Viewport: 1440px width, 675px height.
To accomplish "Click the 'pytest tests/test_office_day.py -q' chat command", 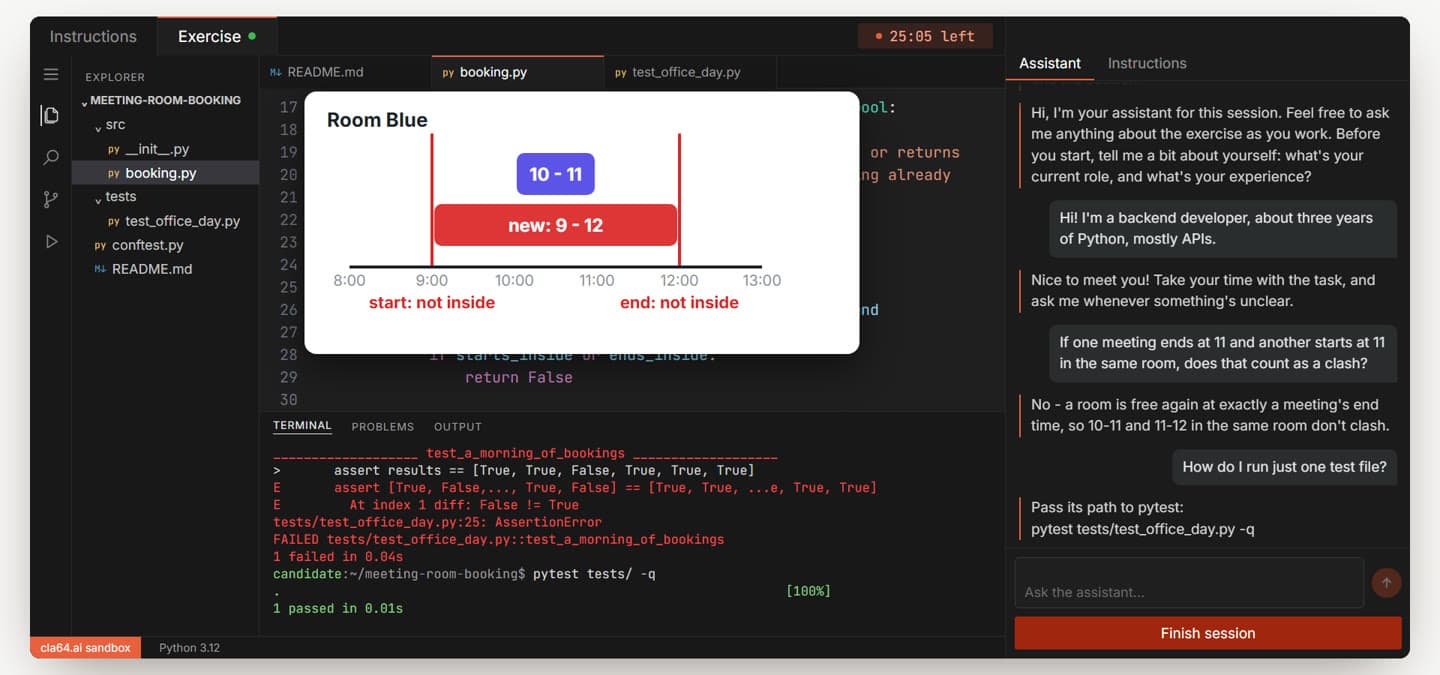I will click(1143, 529).
